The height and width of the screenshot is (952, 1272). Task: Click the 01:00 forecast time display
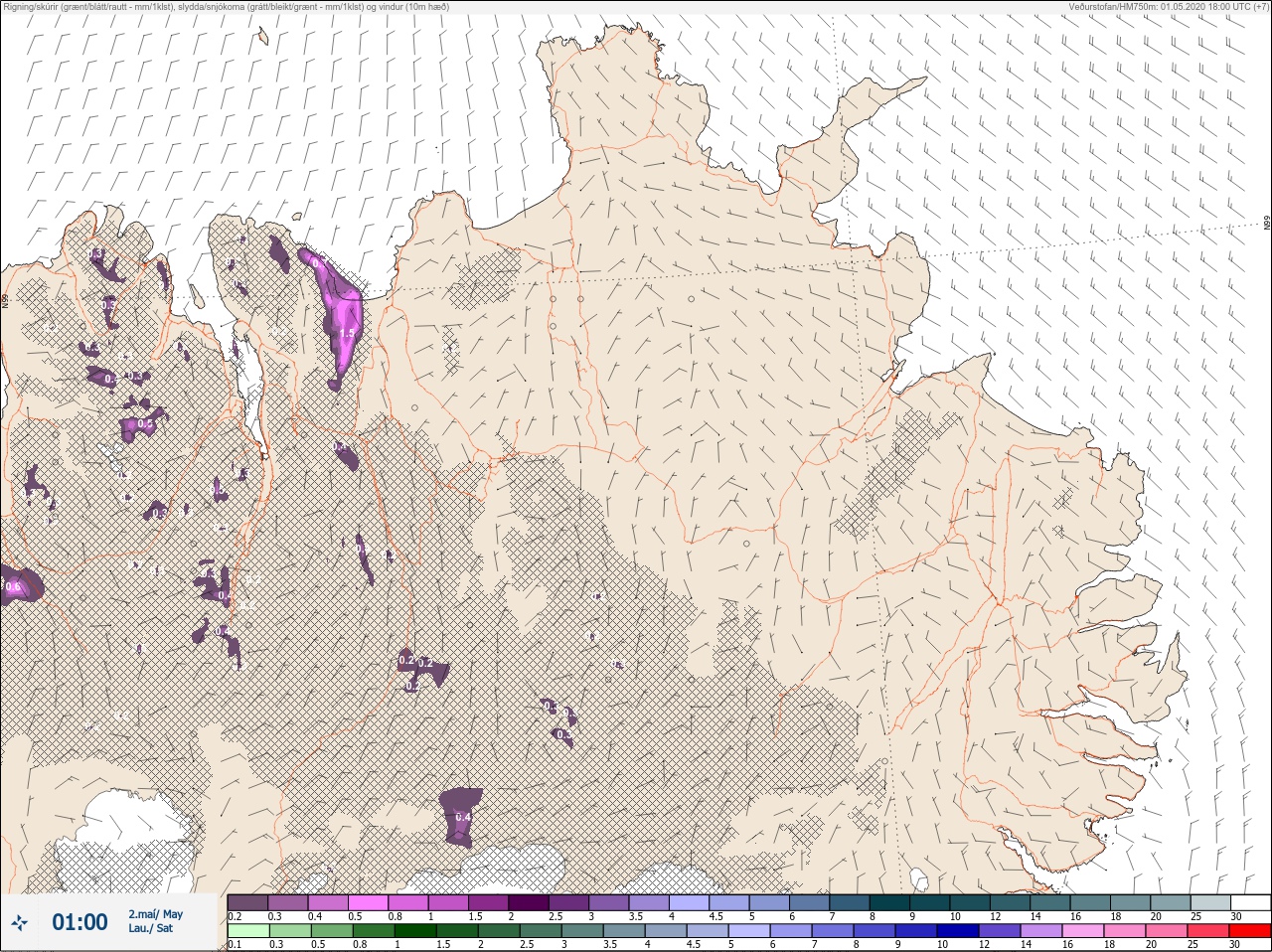tap(79, 922)
